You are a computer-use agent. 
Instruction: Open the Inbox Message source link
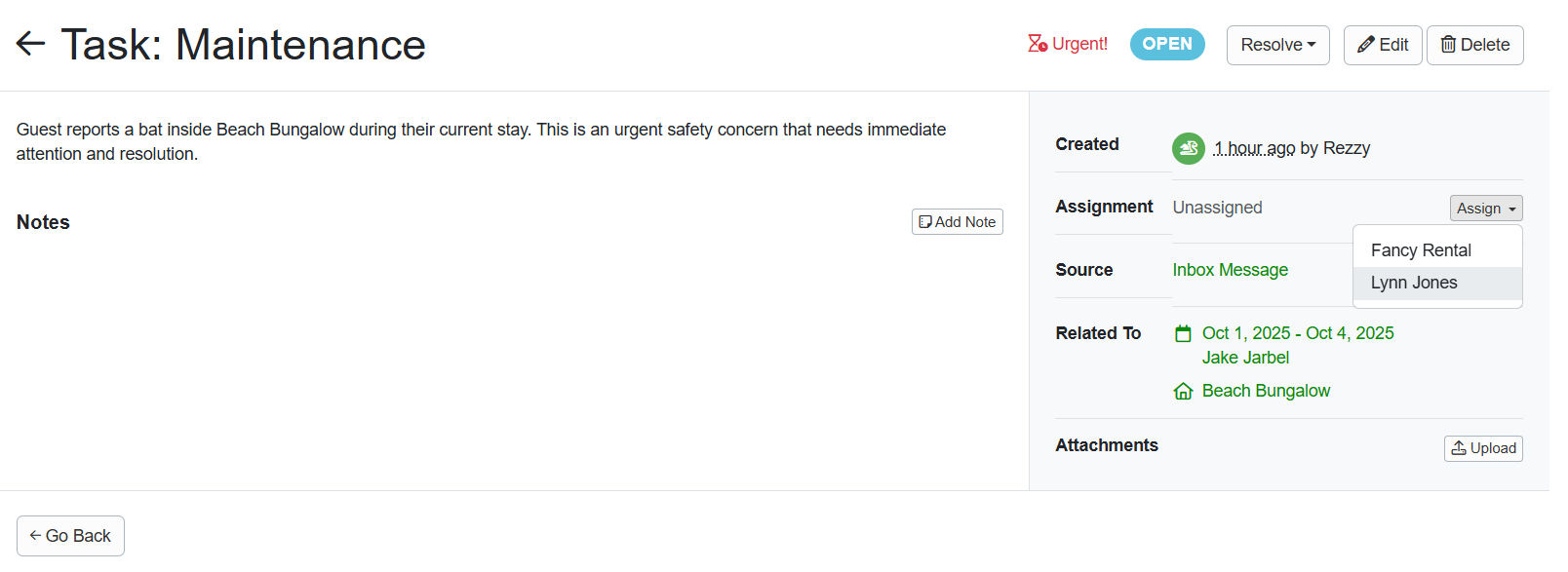tap(1230, 270)
